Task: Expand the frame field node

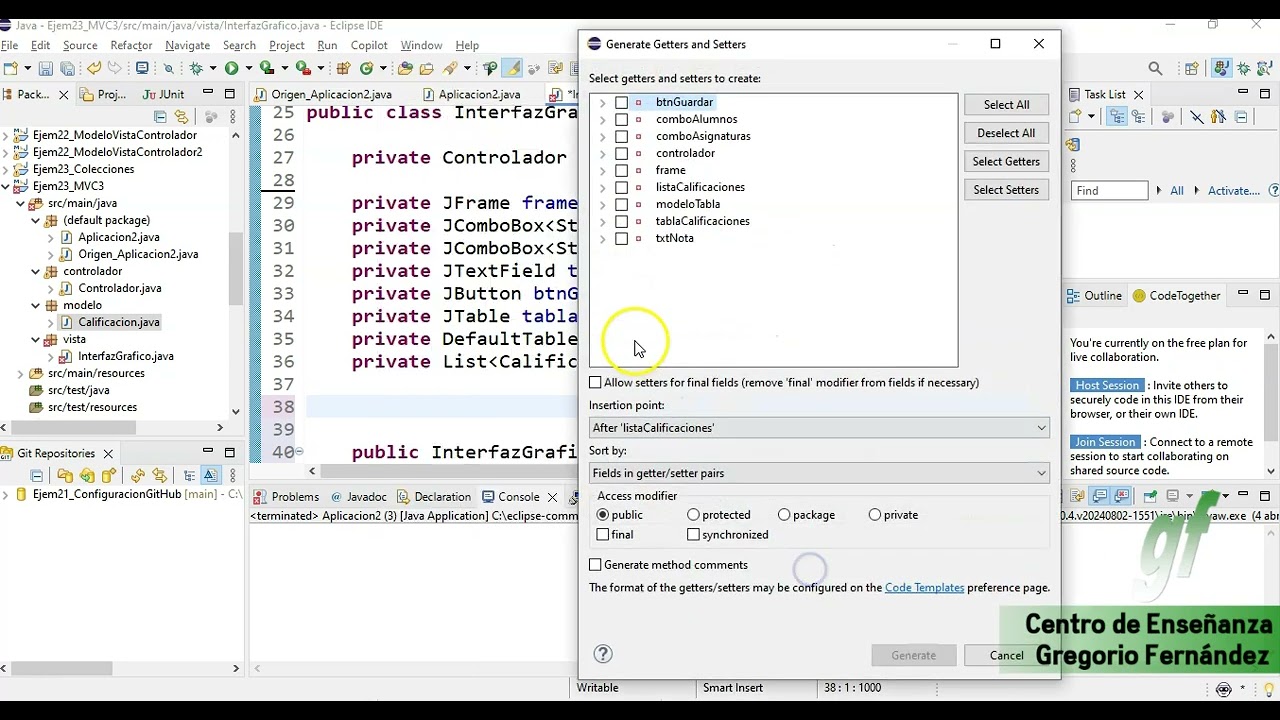Action: point(602,171)
